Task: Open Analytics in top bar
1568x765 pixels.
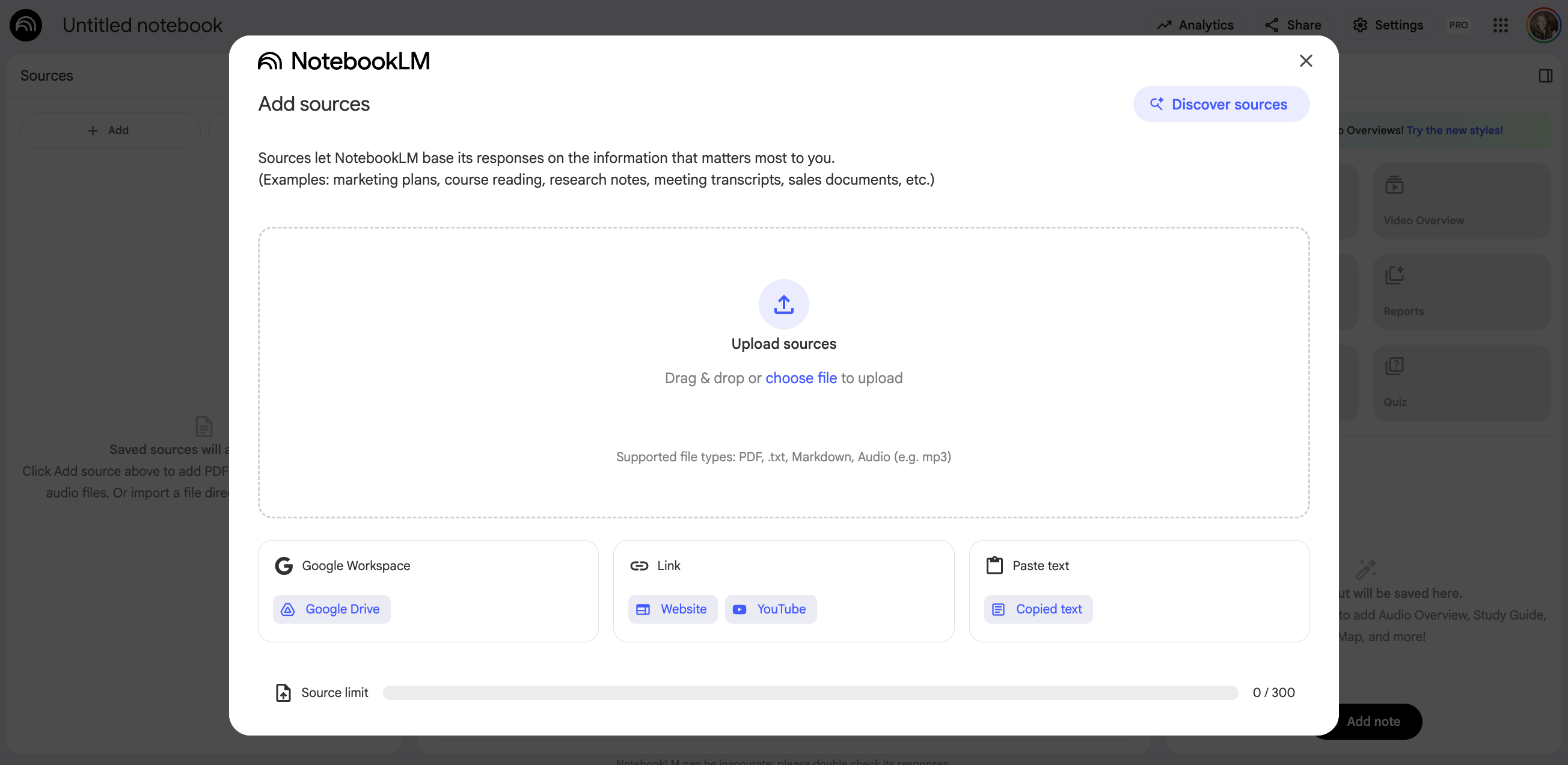Action: click(1195, 25)
